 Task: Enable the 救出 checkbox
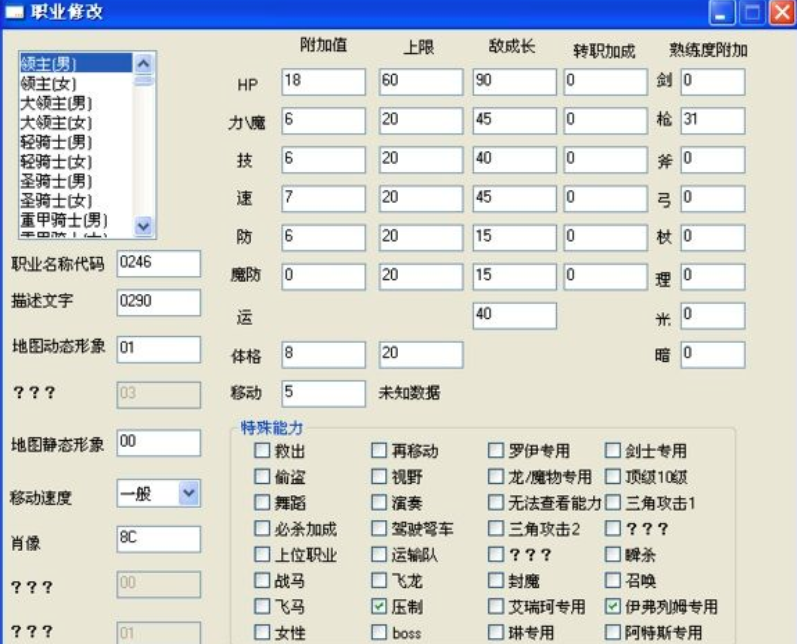click(x=262, y=450)
